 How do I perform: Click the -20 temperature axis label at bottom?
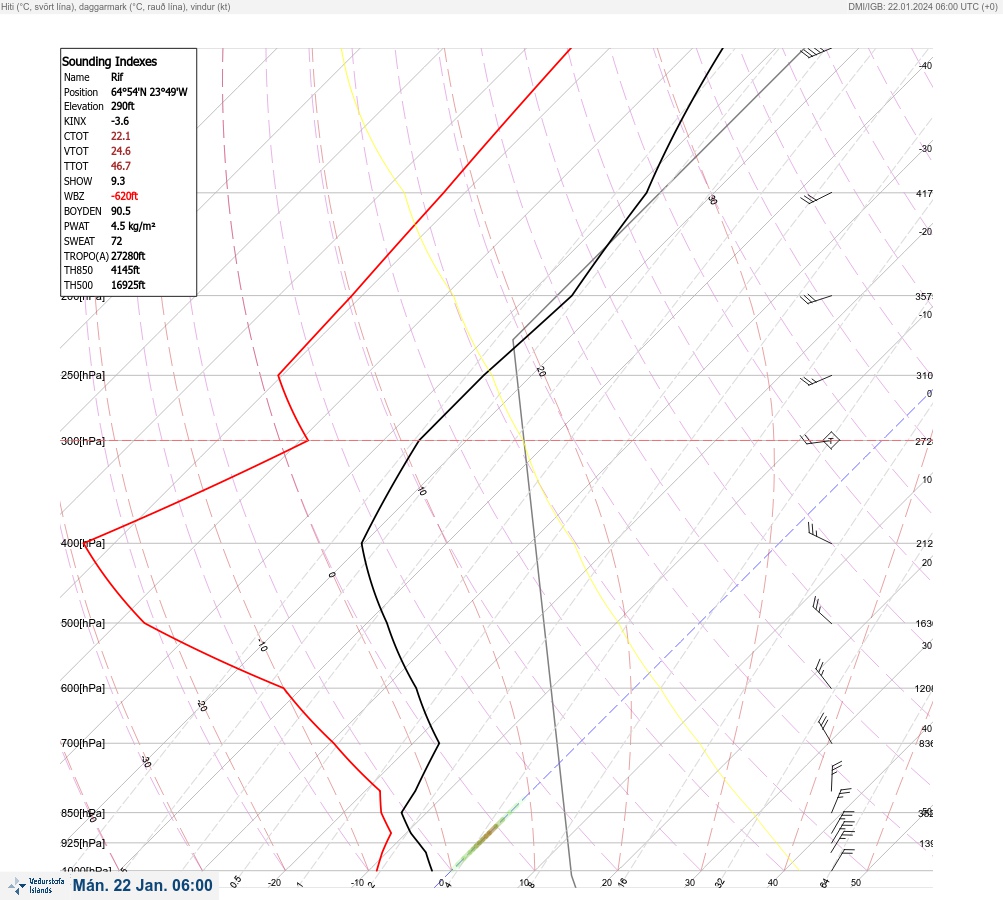tap(274, 883)
